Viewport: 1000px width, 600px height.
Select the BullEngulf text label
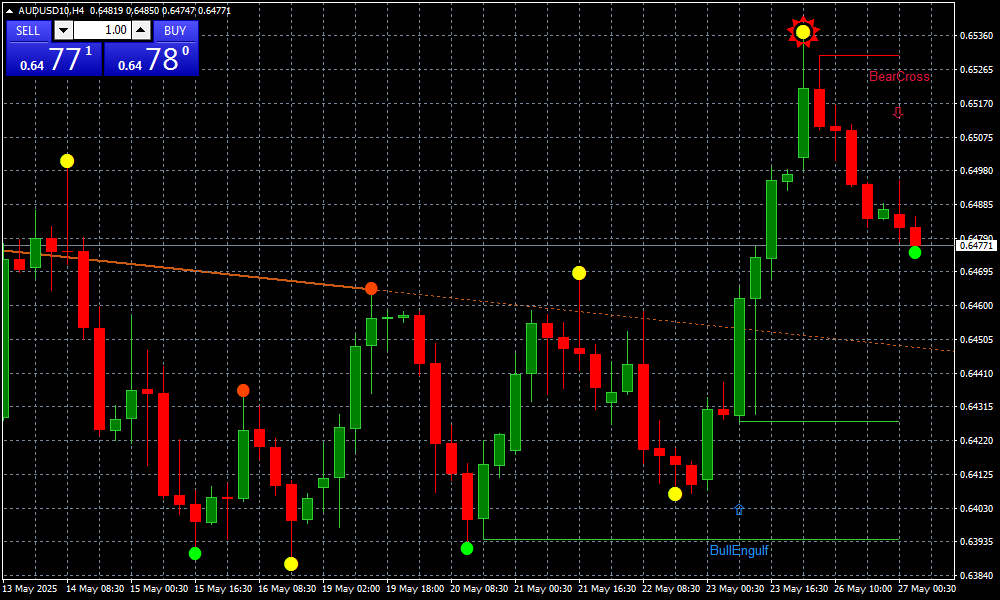[x=739, y=551]
